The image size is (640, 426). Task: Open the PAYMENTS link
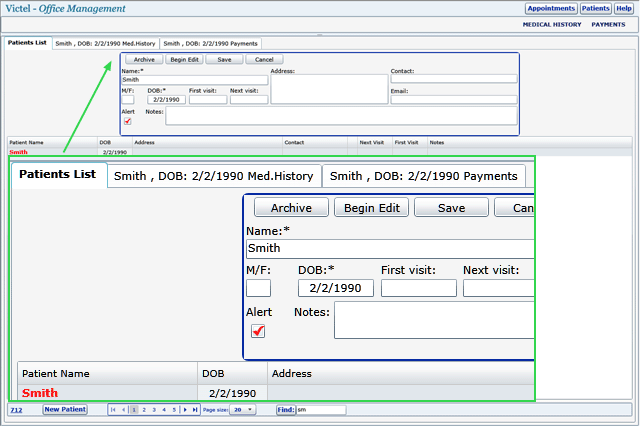pos(608,24)
